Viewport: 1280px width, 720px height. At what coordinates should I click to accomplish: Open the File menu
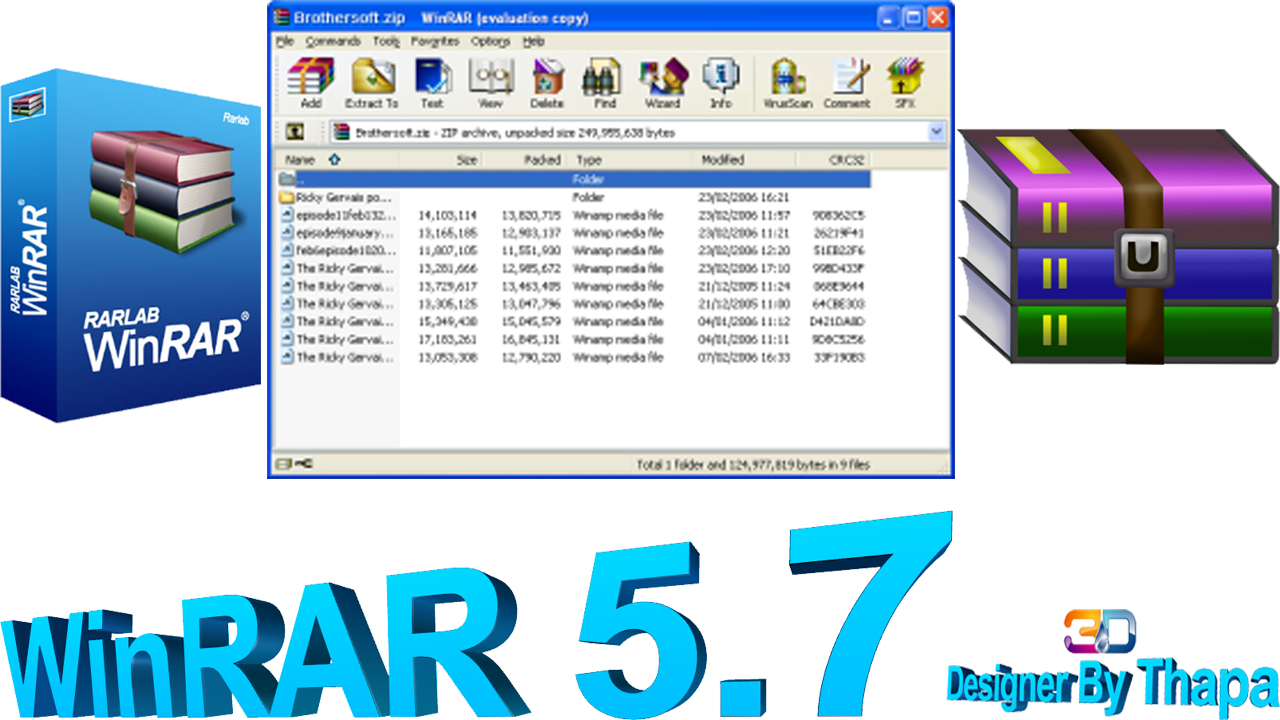click(285, 41)
